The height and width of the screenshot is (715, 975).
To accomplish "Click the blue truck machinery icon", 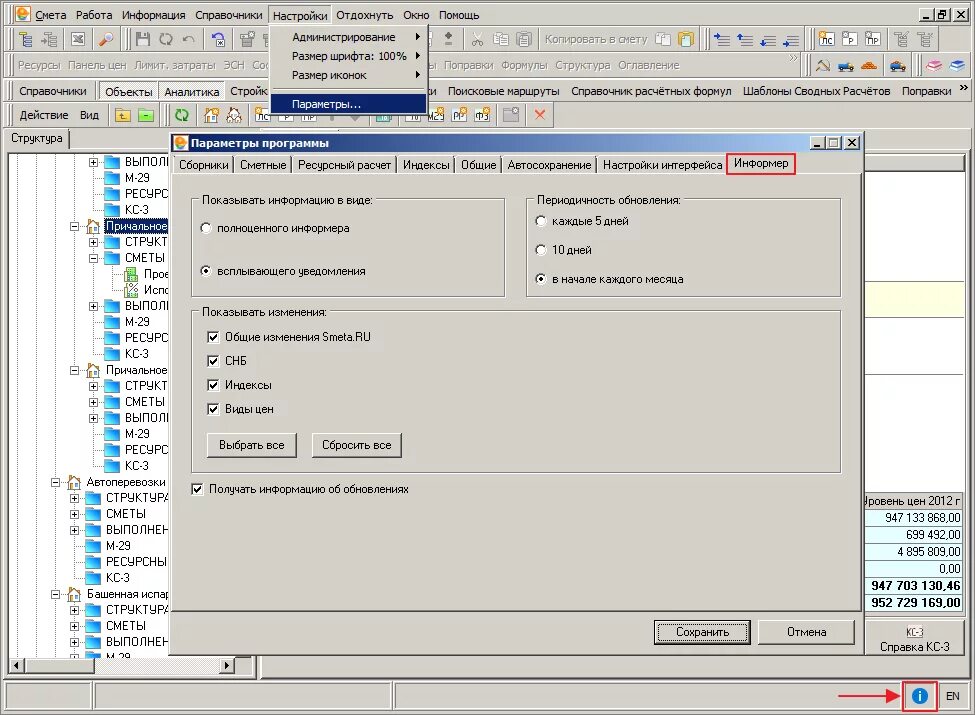I will [846, 65].
